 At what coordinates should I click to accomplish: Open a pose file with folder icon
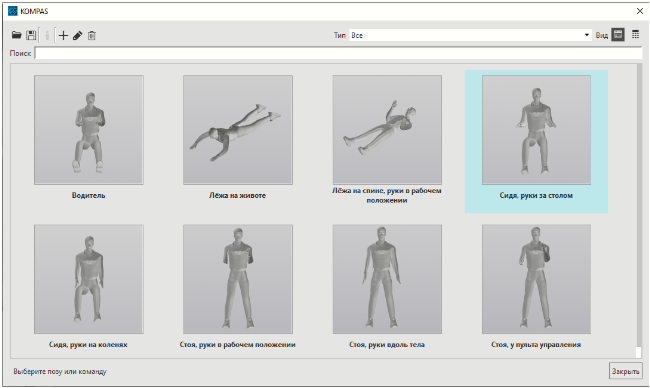tap(17, 35)
